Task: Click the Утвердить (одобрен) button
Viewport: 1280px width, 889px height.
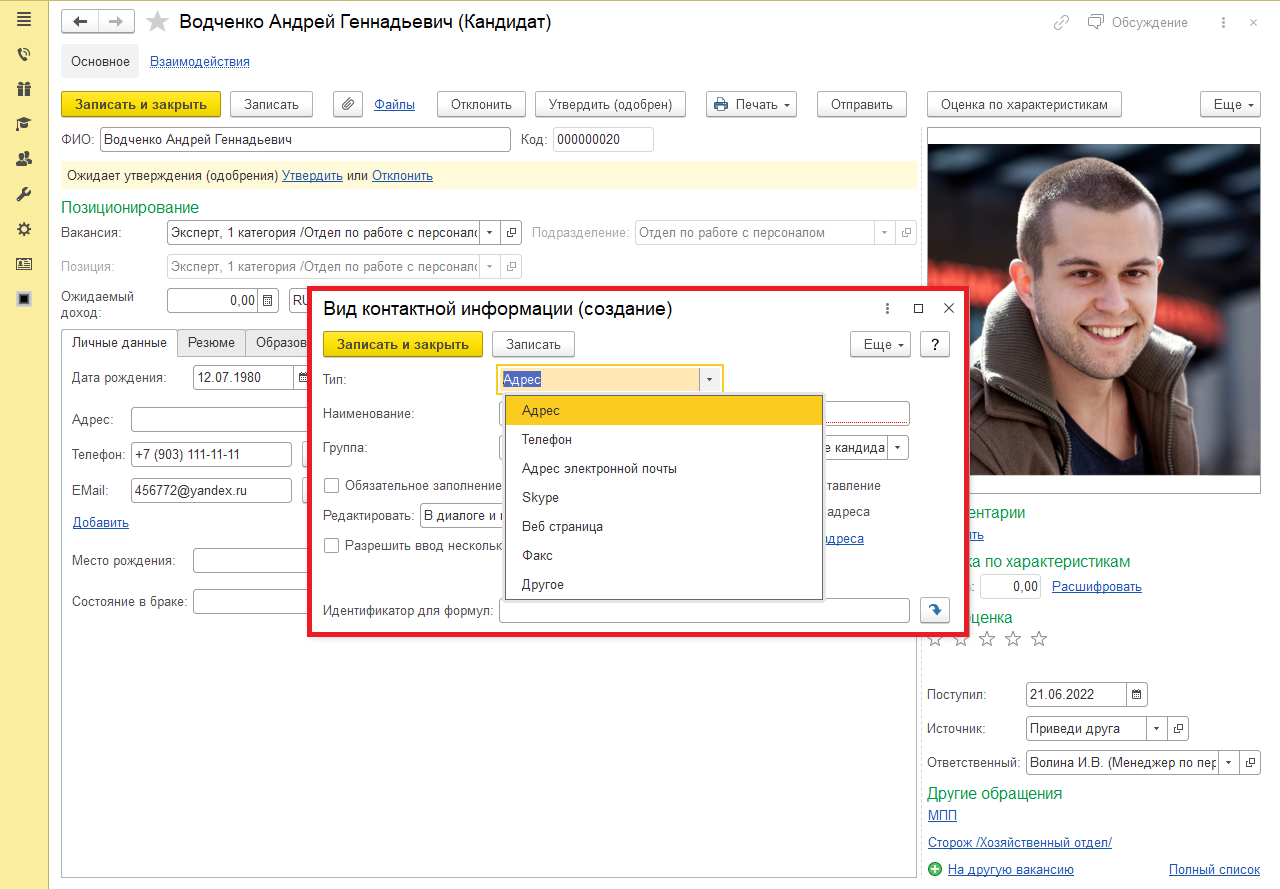Action: (x=610, y=104)
